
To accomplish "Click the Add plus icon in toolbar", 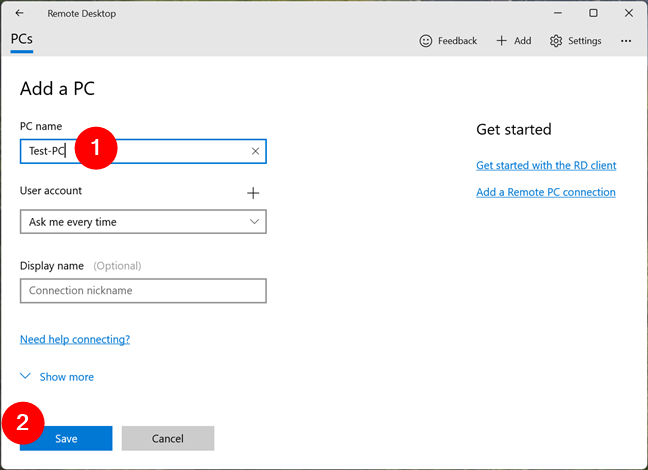I will click(502, 41).
